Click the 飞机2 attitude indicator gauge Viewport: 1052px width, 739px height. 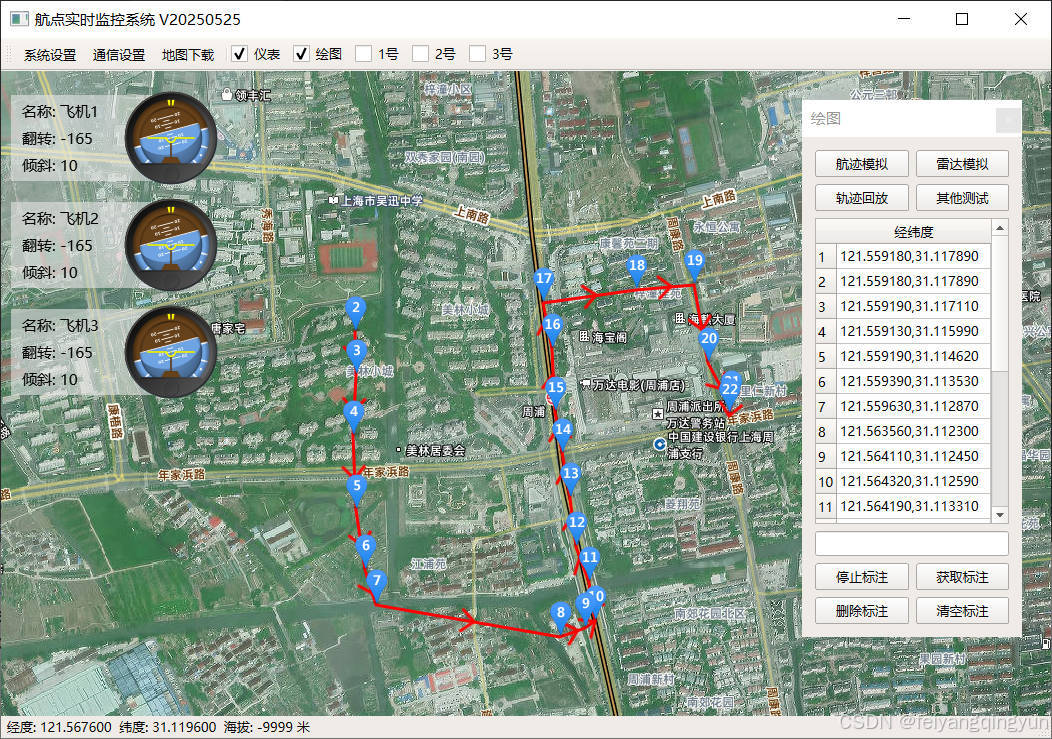click(171, 245)
